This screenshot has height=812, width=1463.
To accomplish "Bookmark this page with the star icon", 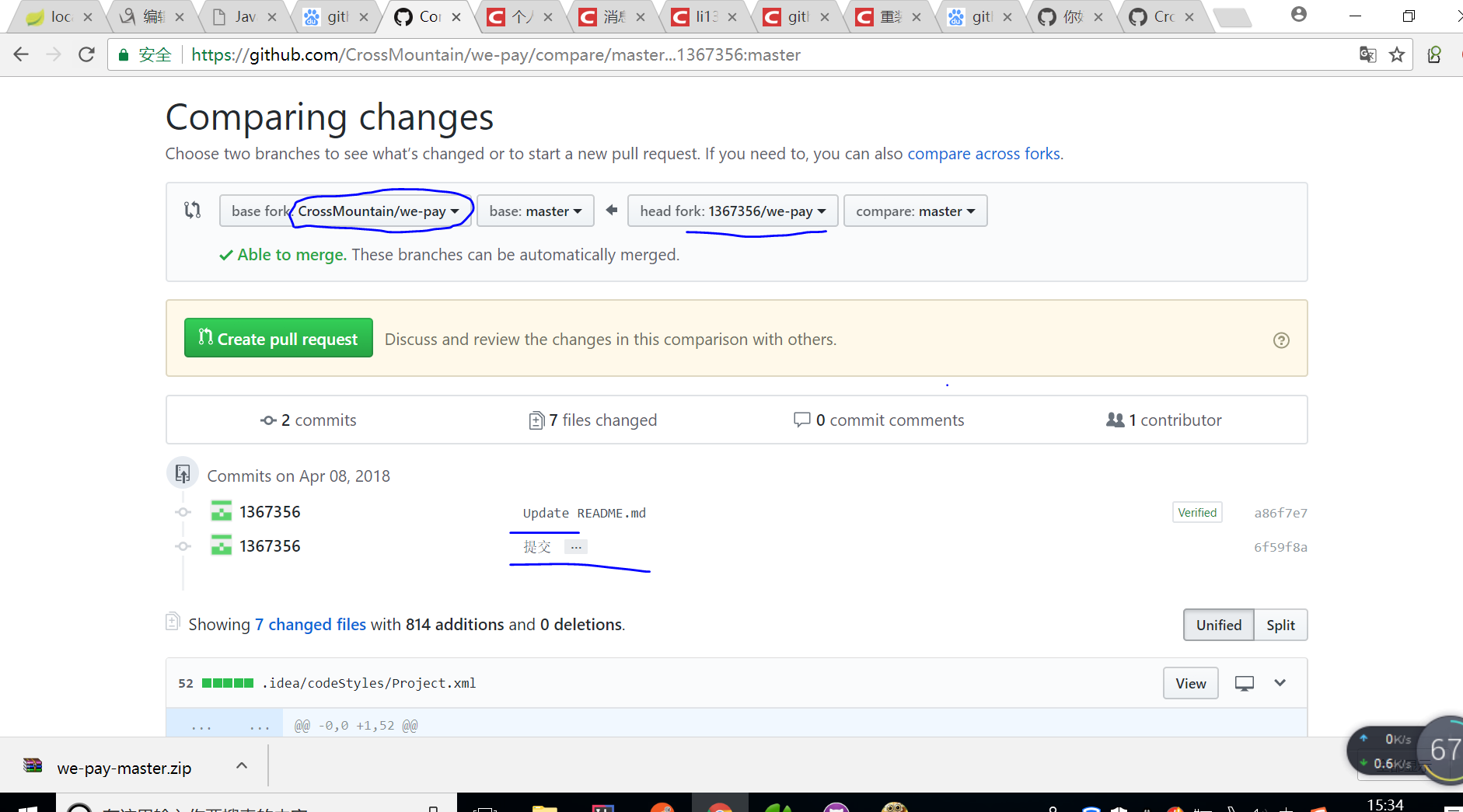I will 1397,54.
